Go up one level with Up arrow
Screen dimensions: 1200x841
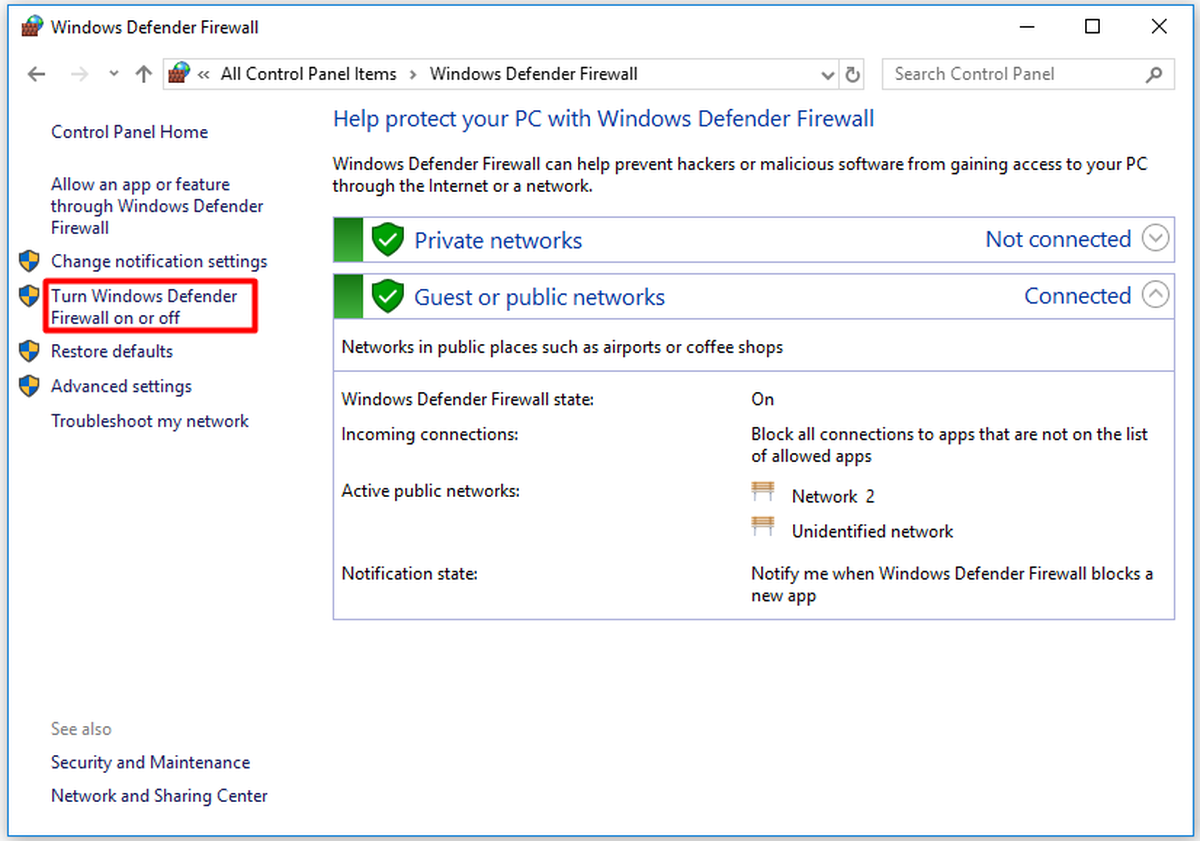pos(144,74)
